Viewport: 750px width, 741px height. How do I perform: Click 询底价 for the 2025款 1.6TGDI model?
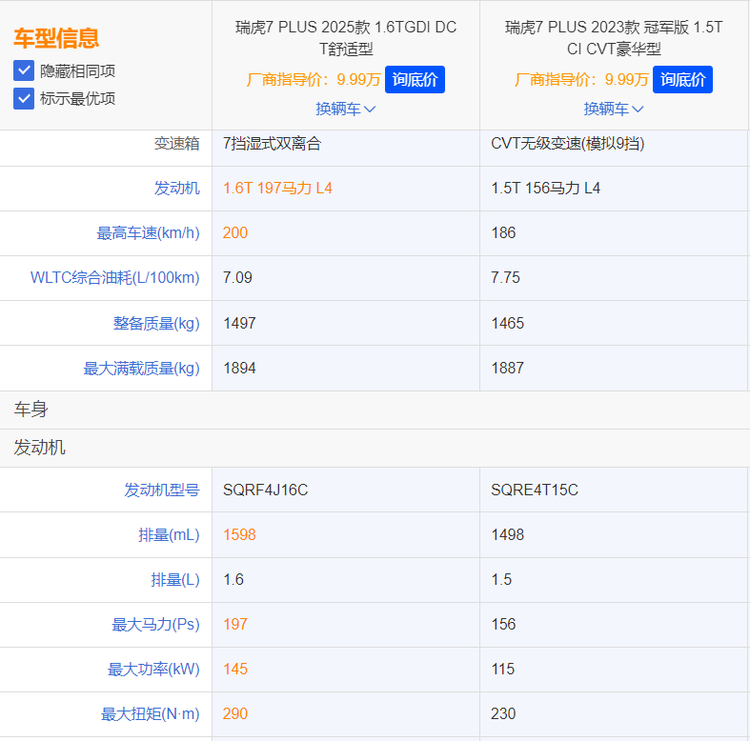point(415,80)
